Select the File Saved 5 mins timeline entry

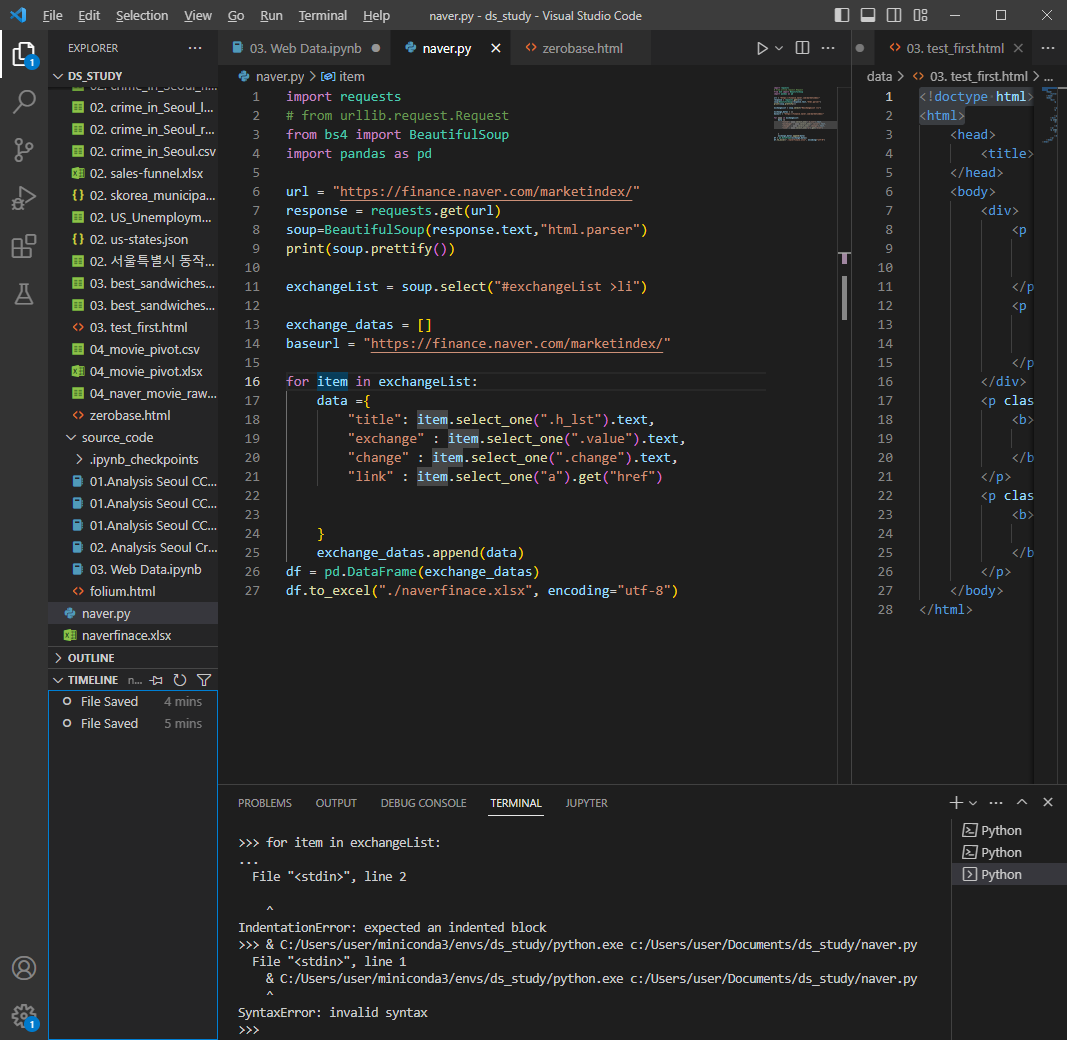click(133, 724)
